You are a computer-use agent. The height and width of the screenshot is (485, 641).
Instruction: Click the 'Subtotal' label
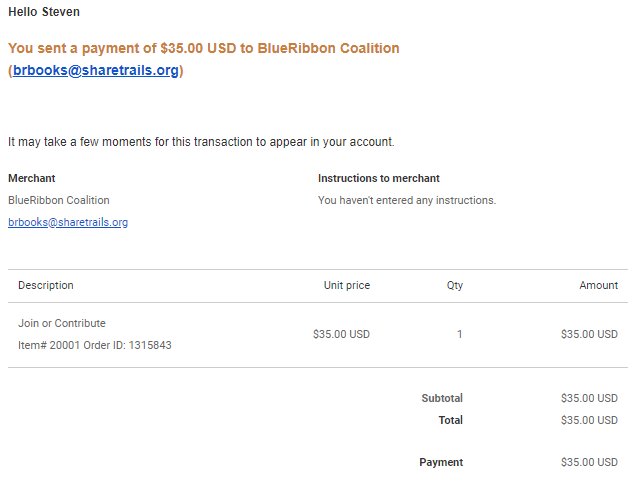click(442, 398)
